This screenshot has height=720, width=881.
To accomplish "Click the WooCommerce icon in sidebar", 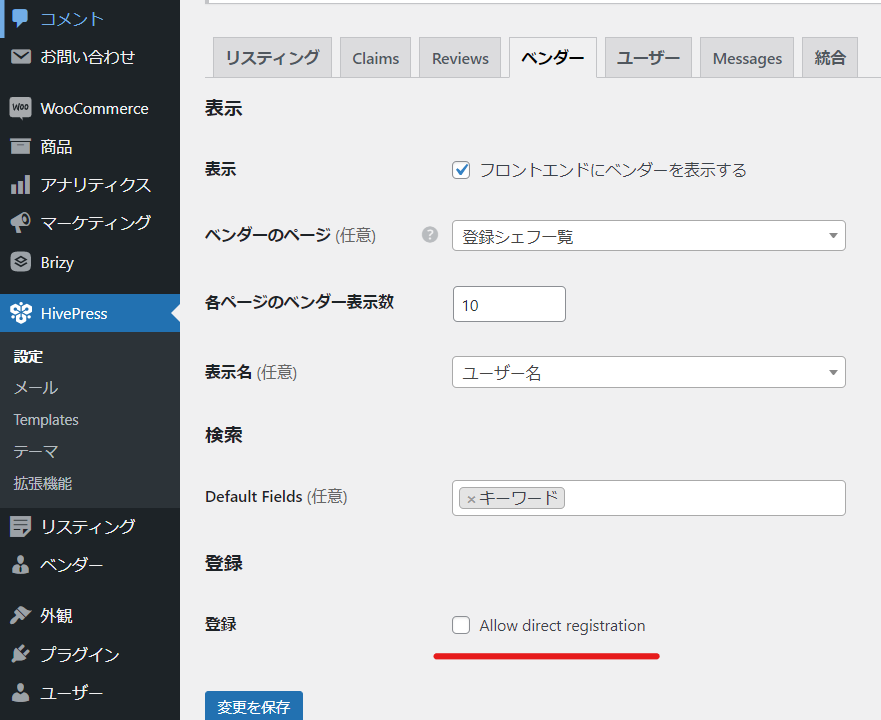I will tap(20, 108).
